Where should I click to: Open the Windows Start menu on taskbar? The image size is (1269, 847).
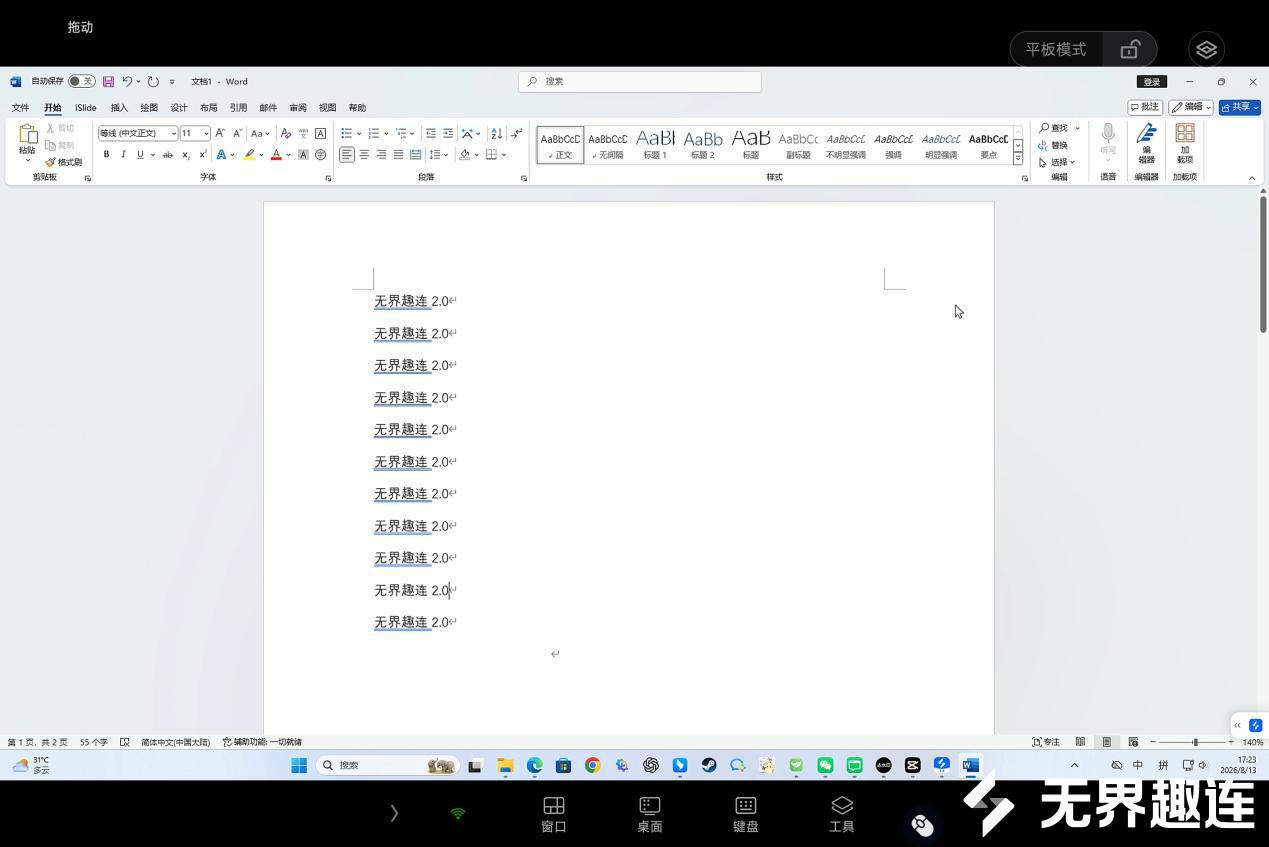coord(299,765)
